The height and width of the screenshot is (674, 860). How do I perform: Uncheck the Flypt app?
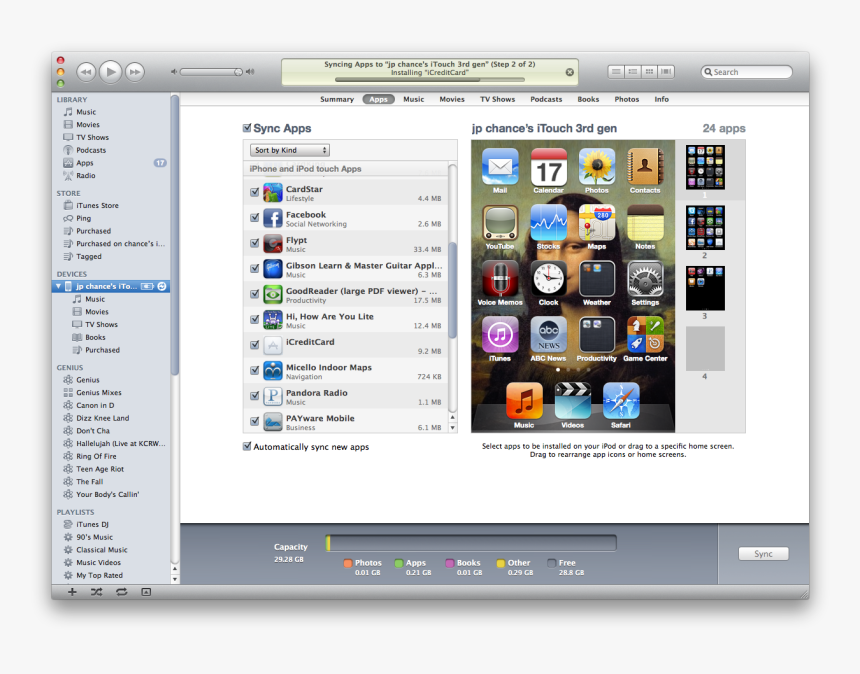click(254, 242)
